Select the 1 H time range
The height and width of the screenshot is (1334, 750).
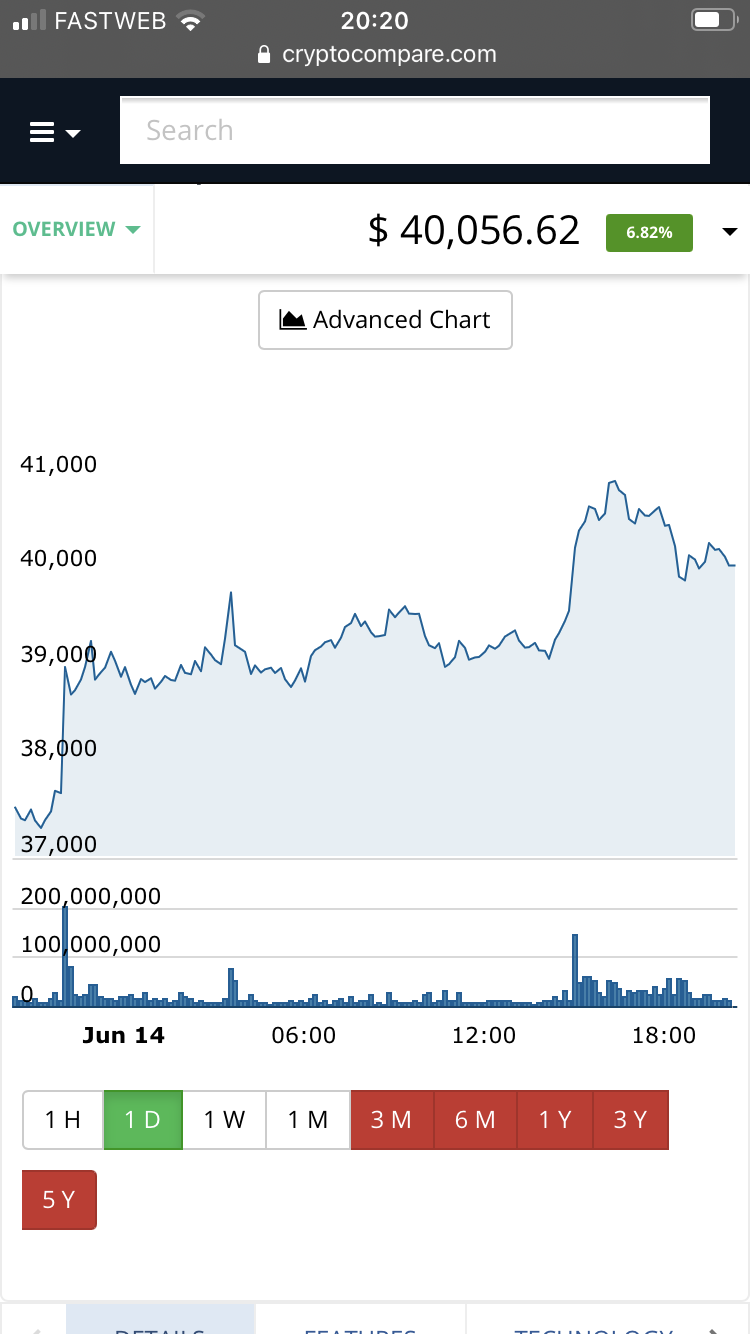coord(63,1120)
